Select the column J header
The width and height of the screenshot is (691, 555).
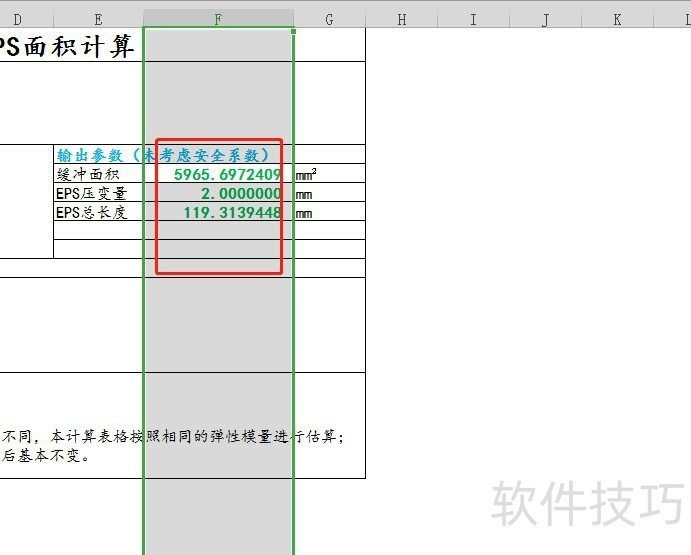[545, 19]
